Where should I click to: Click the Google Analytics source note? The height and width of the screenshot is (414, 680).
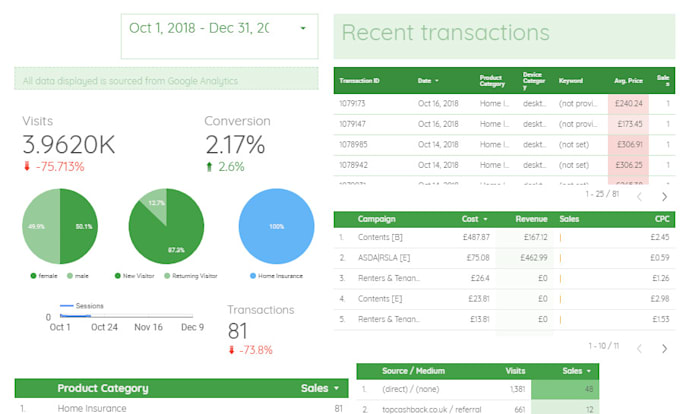point(130,81)
